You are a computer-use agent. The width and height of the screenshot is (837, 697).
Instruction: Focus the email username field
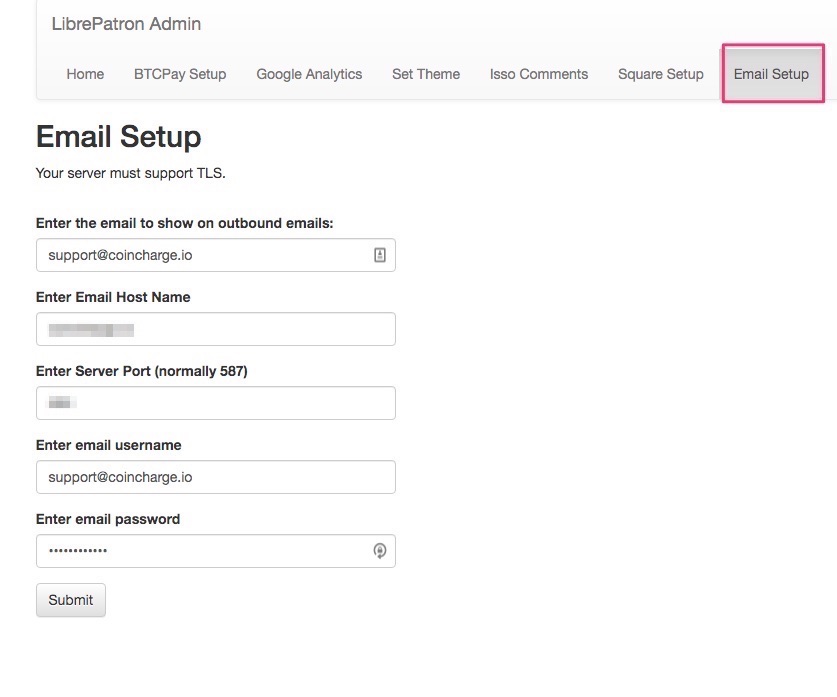(216, 477)
